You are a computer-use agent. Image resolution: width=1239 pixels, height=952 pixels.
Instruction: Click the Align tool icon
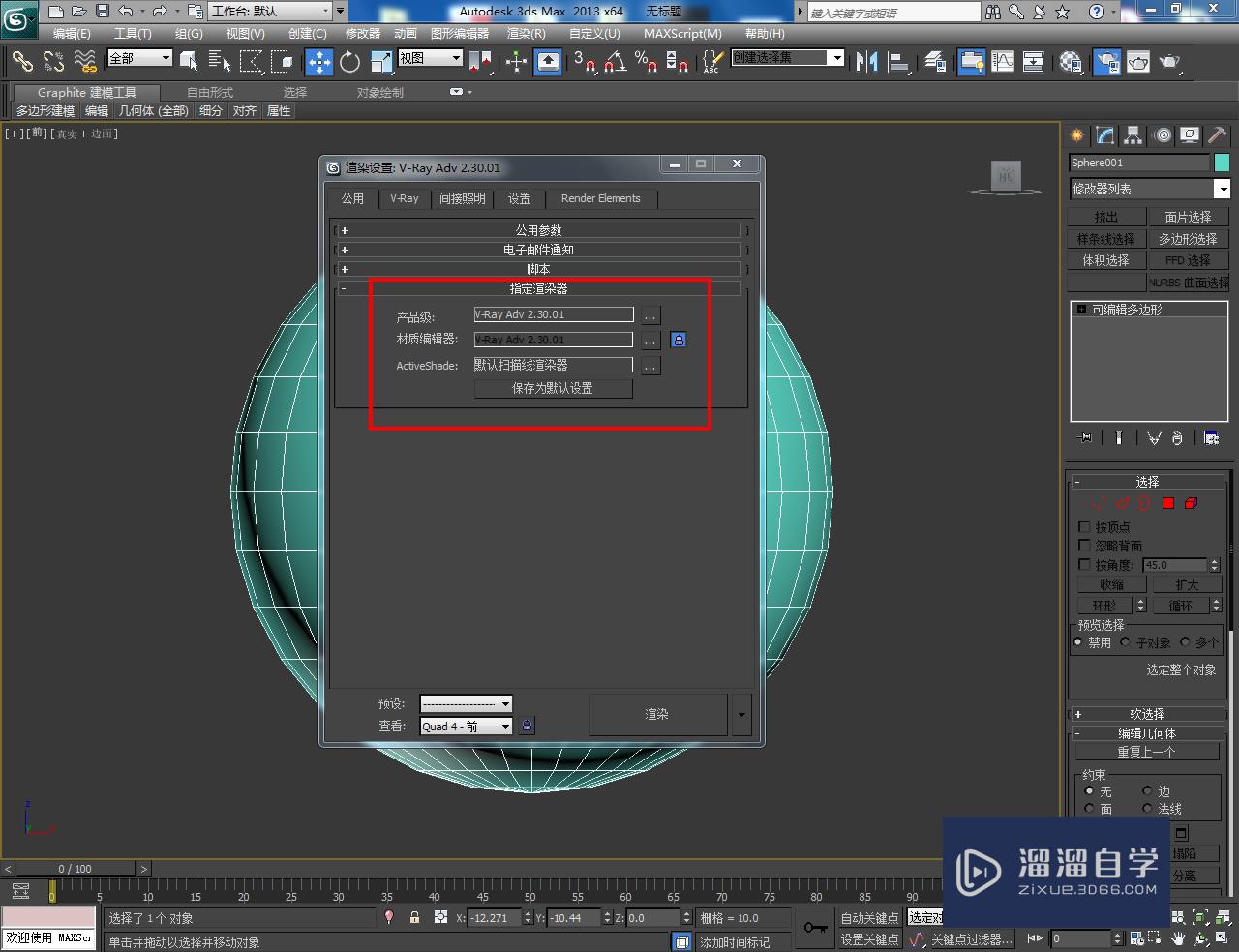899,62
